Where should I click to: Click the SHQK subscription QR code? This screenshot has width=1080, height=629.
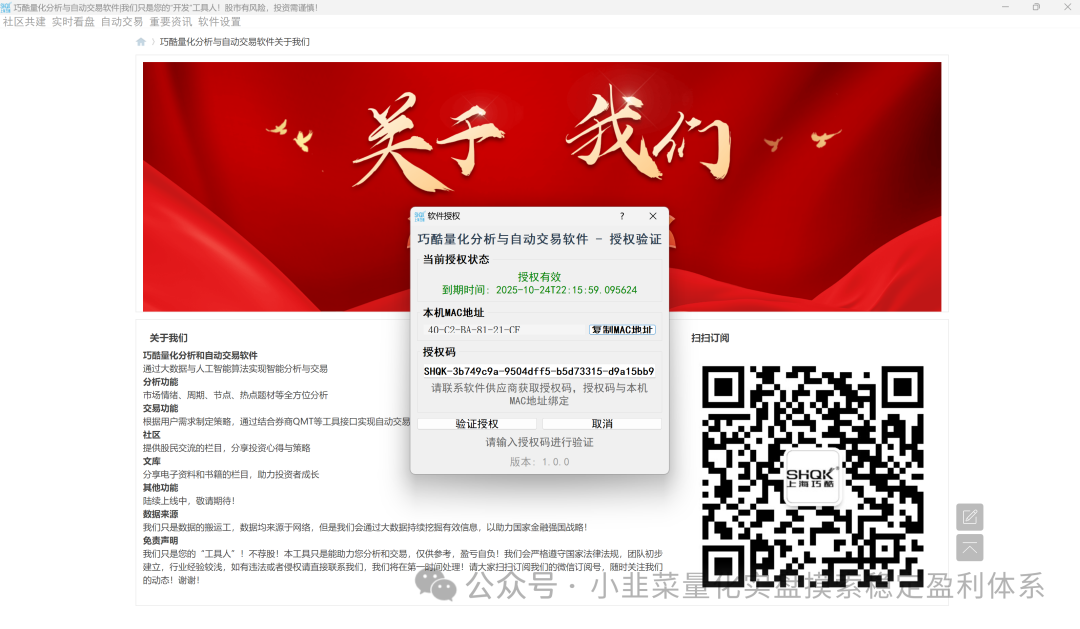813,476
